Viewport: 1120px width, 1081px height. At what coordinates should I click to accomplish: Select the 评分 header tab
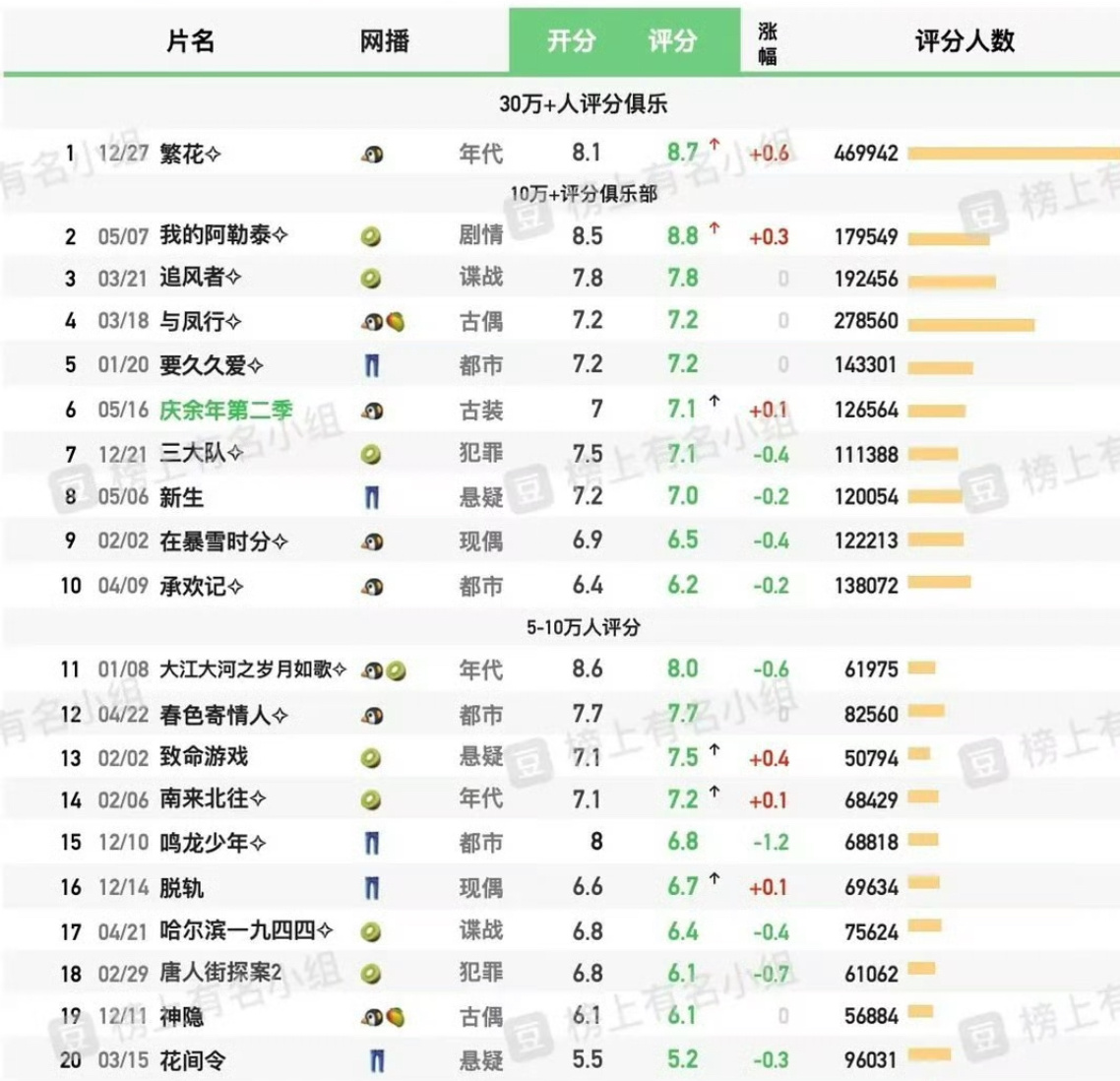tap(672, 40)
